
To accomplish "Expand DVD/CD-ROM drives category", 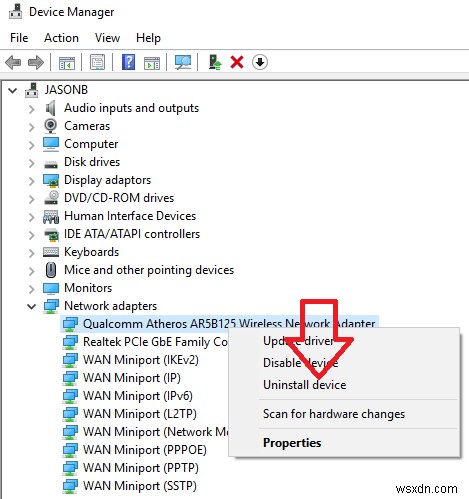I will click(32, 199).
